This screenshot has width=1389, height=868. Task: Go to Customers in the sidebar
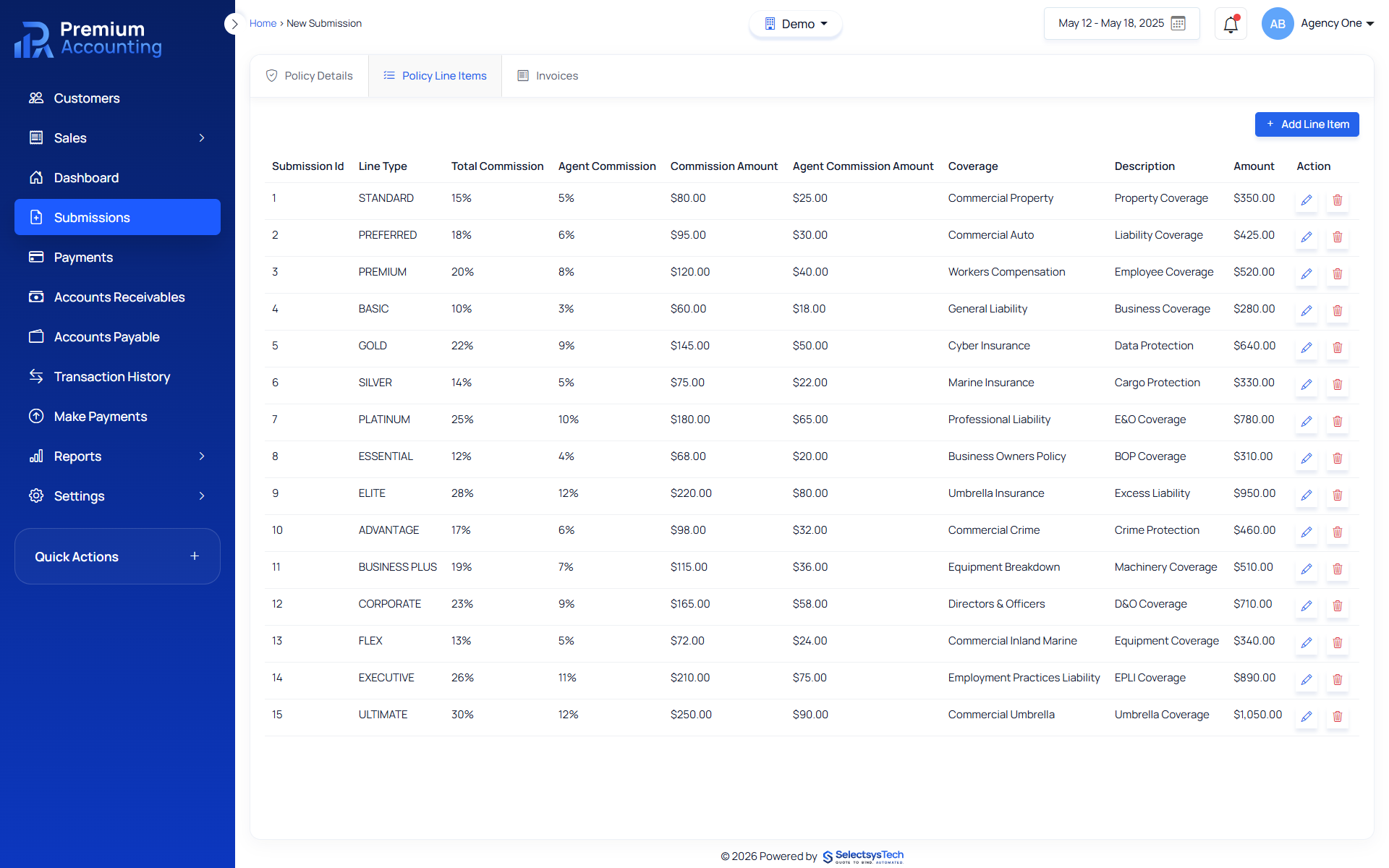(x=117, y=98)
